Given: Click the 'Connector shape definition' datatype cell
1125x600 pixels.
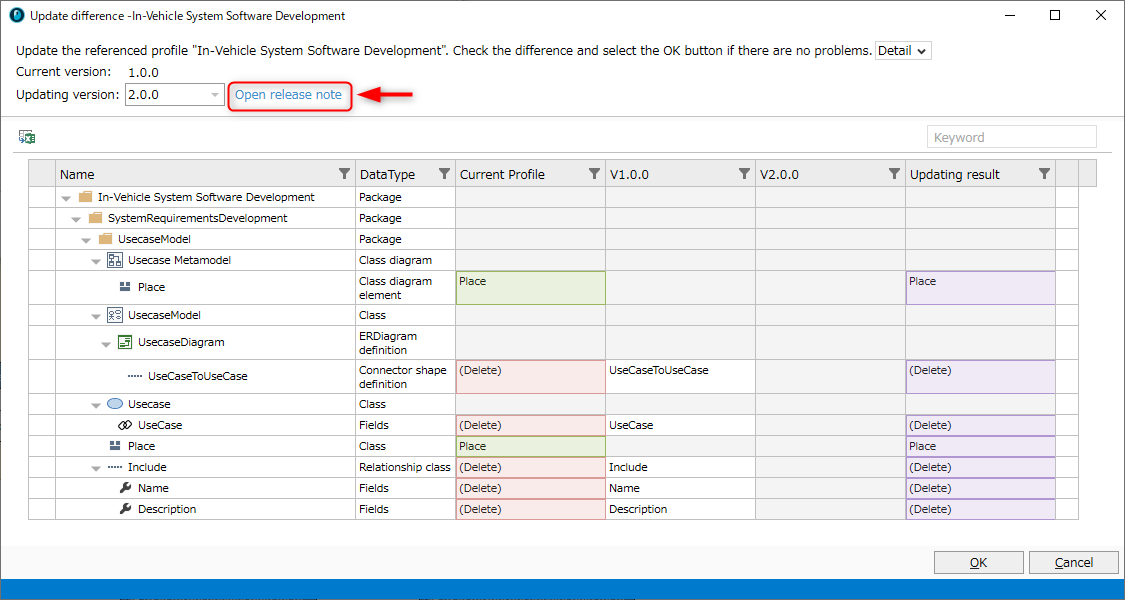Looking at the screenshot, I should pyautogui.click(x=405, y=376).
